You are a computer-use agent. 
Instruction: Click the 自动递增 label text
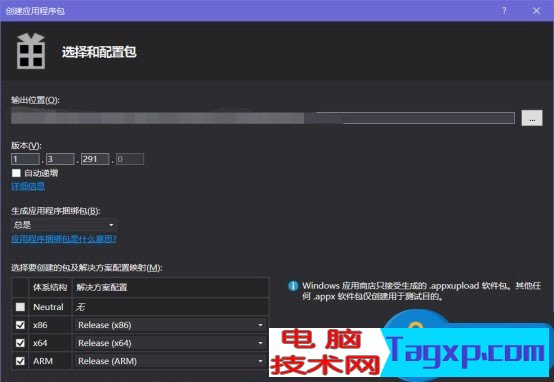click(x=41, y=173)
